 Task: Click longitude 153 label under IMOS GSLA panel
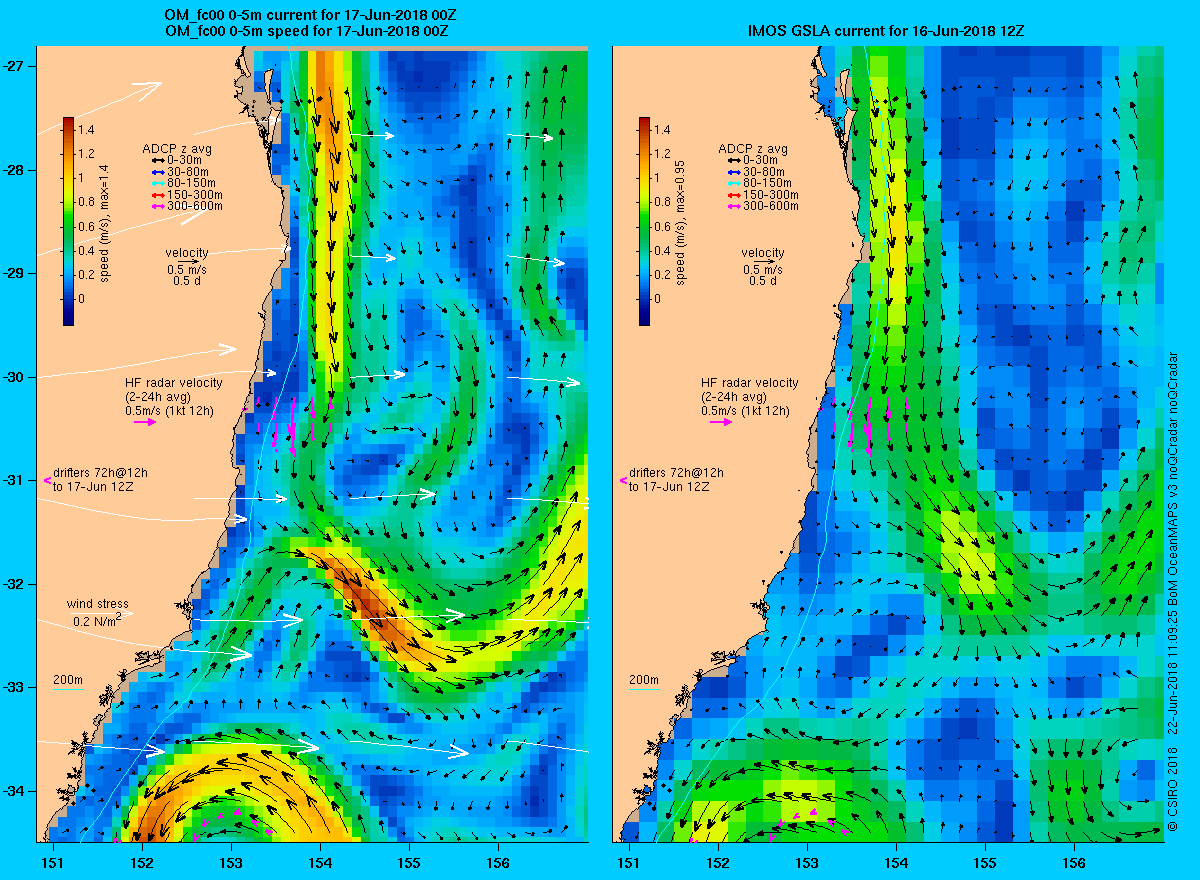(x=807, y=862)
